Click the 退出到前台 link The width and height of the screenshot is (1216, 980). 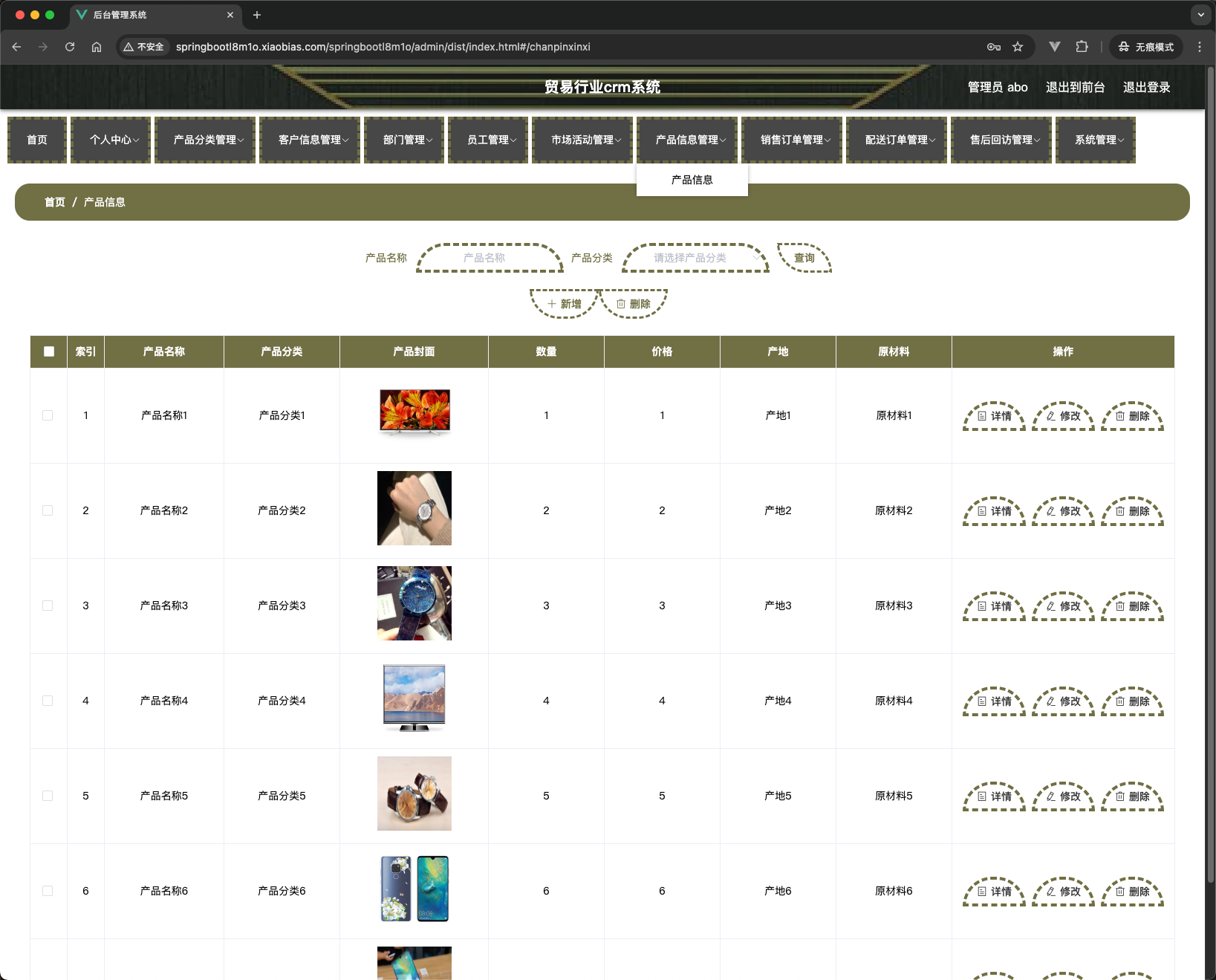1075,87
